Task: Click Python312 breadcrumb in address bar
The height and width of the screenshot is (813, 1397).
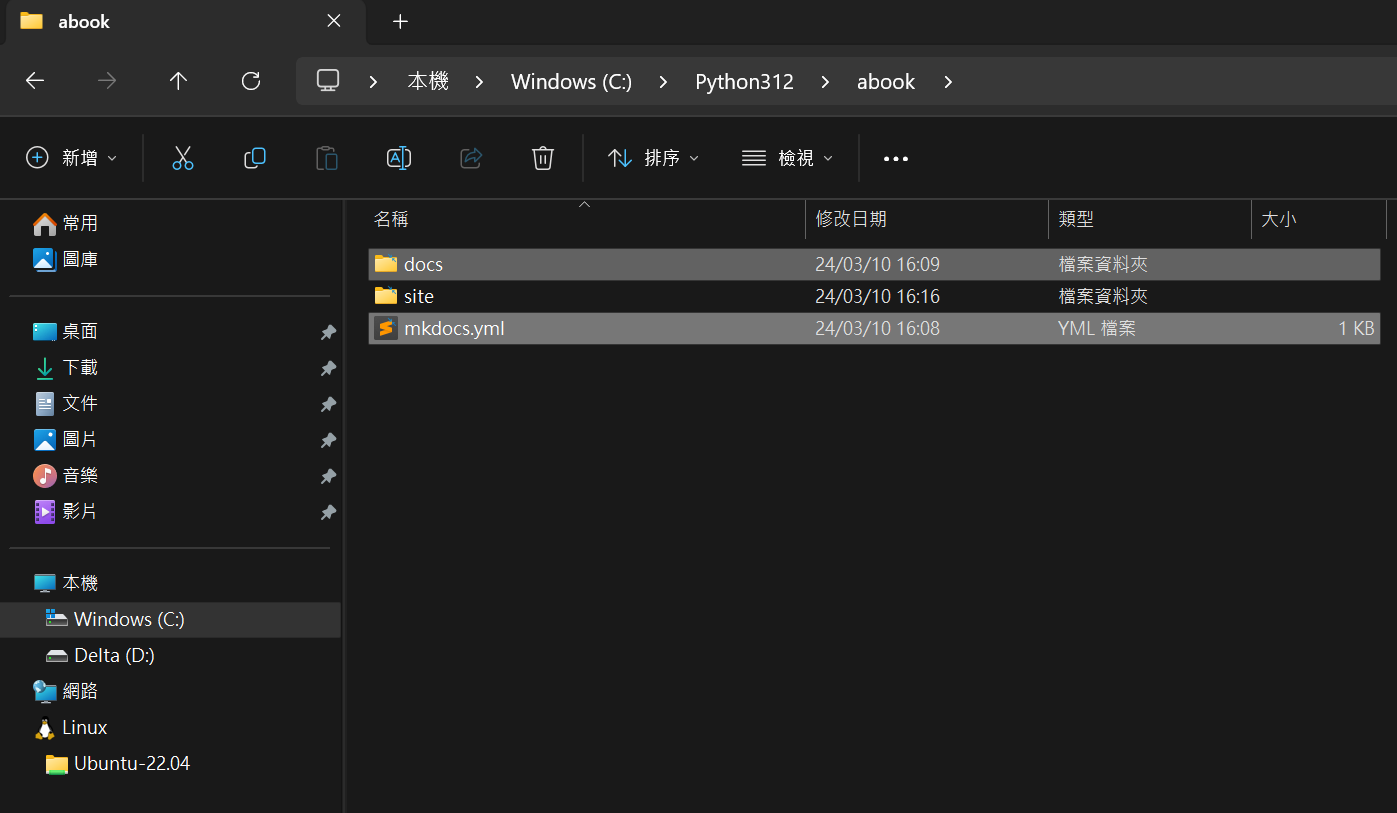Action: 744,82
